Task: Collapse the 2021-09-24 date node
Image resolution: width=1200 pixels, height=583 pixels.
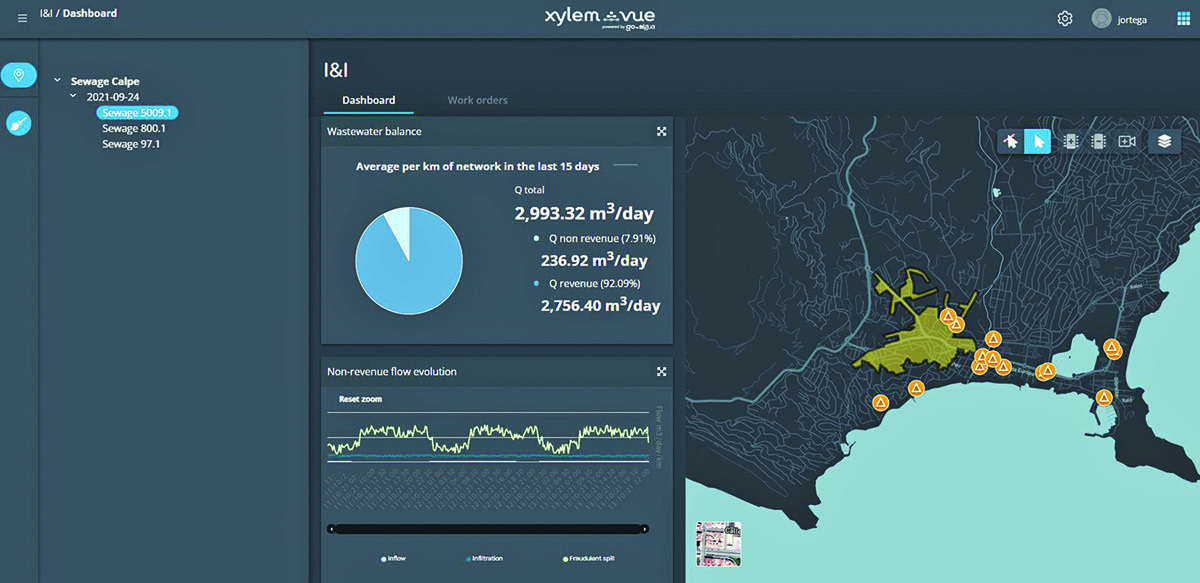Action: coord(72,97)
